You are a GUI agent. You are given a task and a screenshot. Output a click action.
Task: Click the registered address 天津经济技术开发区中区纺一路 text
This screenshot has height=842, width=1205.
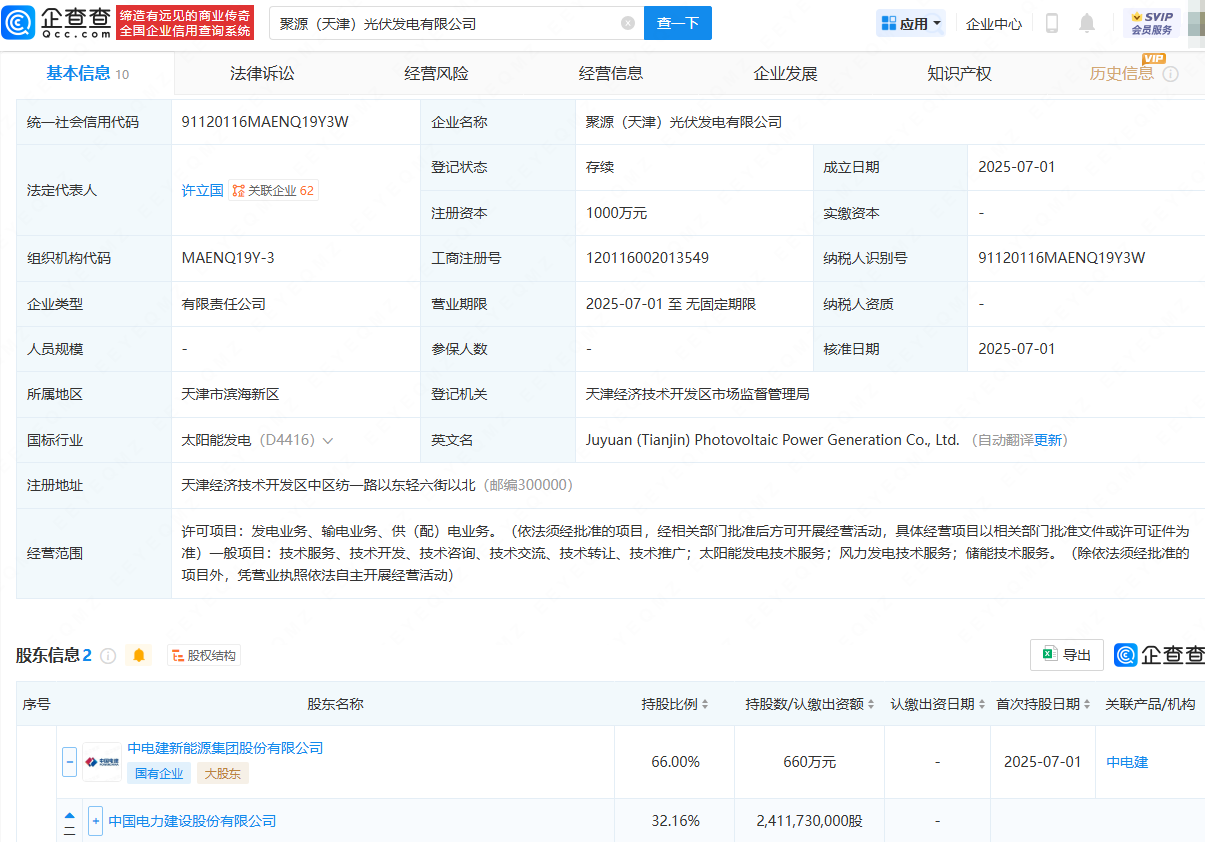(329, 485)
